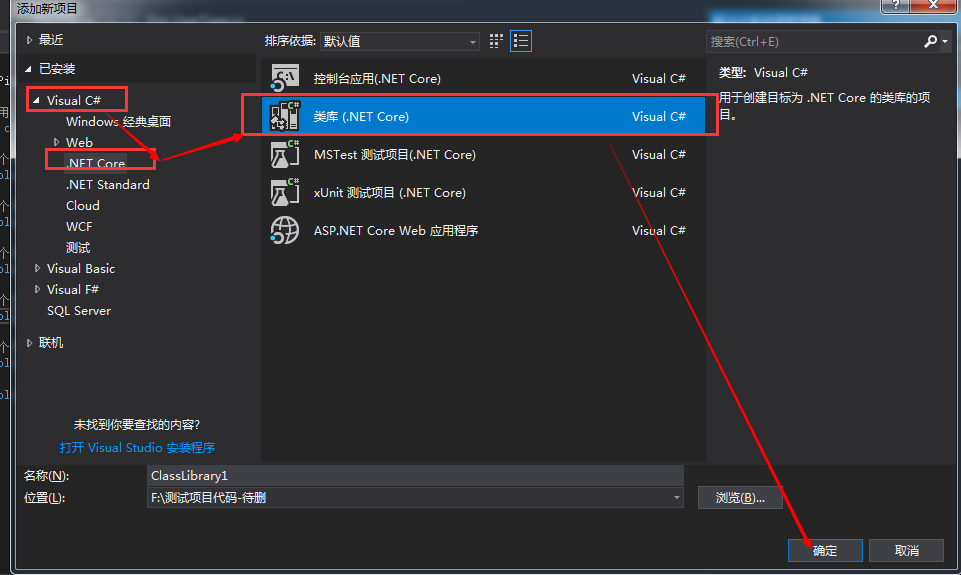This screenshot has height=575, width=961.
Task: Click the Class Library (.NET Core) template icon
Action: (285, 116)
